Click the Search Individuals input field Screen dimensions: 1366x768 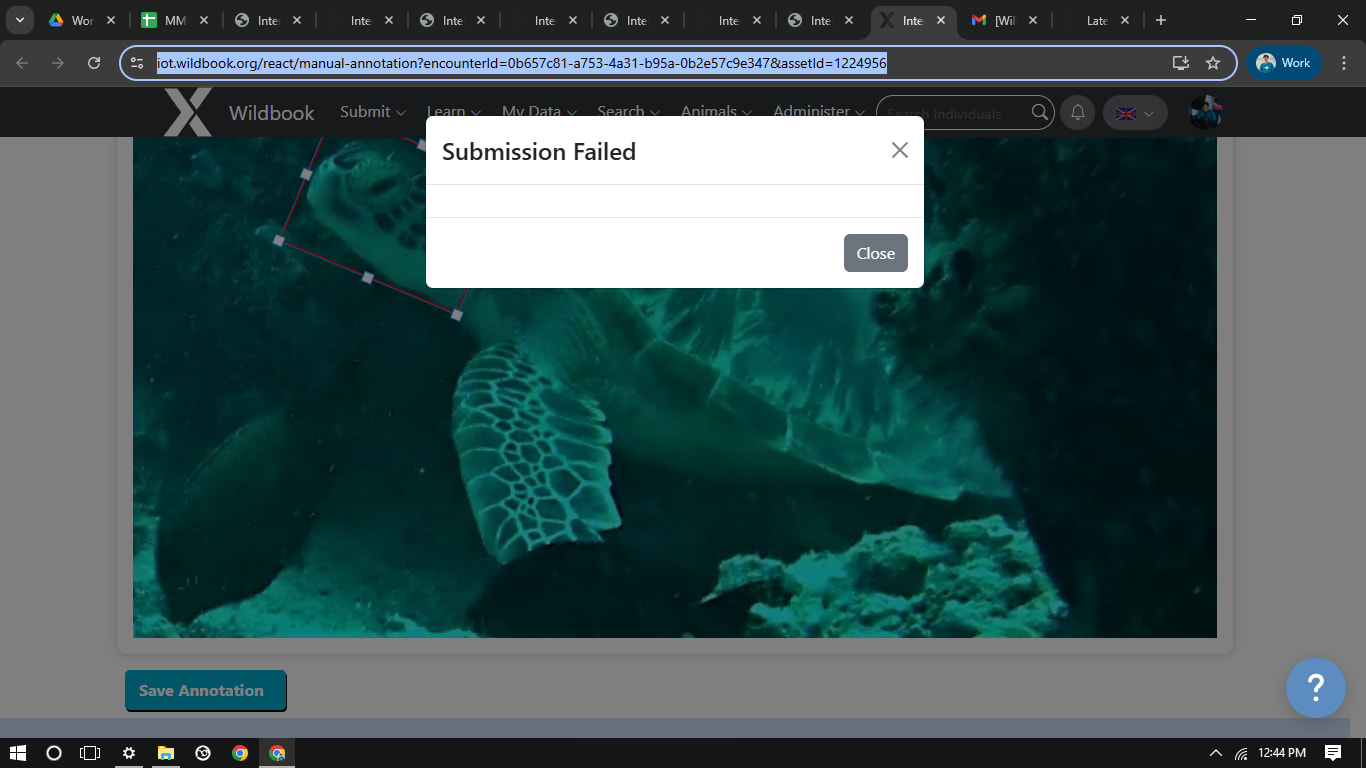[x=955, y=113]
